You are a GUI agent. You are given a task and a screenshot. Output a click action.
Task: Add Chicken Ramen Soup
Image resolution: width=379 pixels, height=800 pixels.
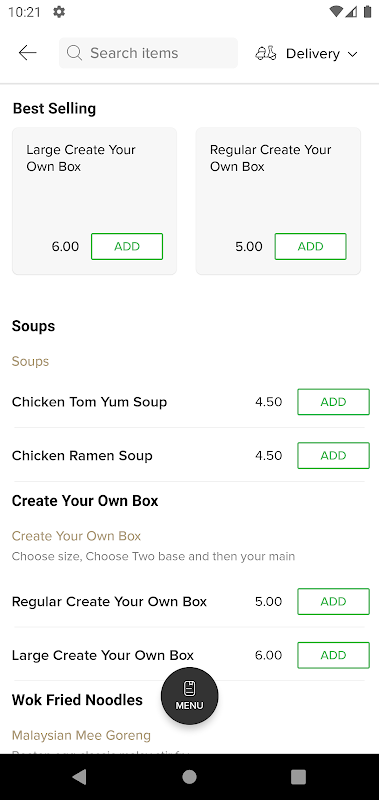coord(334,456)
